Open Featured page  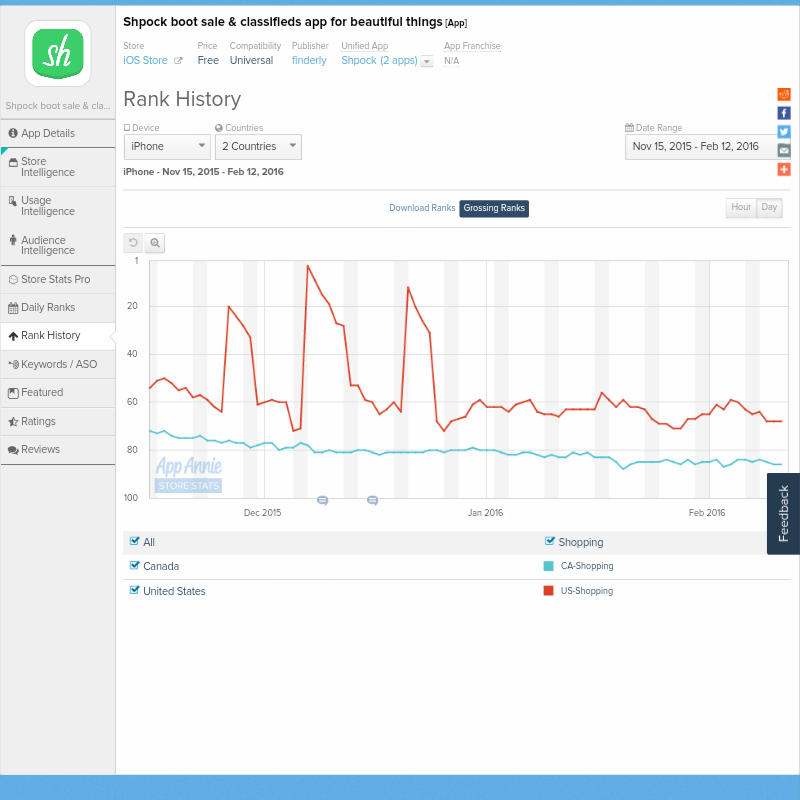(58, 393)
